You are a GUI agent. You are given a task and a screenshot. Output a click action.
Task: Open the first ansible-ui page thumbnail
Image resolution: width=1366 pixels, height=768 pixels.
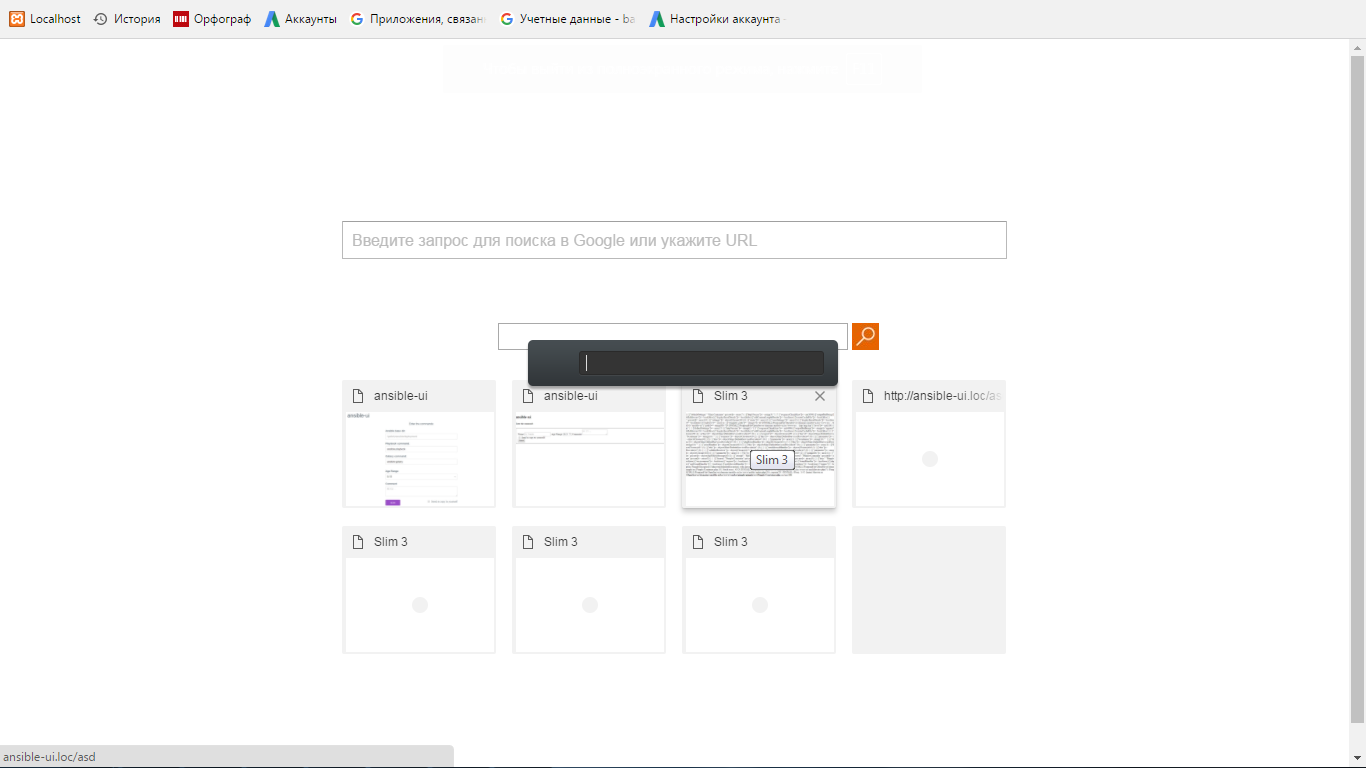pyautogui.click(x=418, y=455)
